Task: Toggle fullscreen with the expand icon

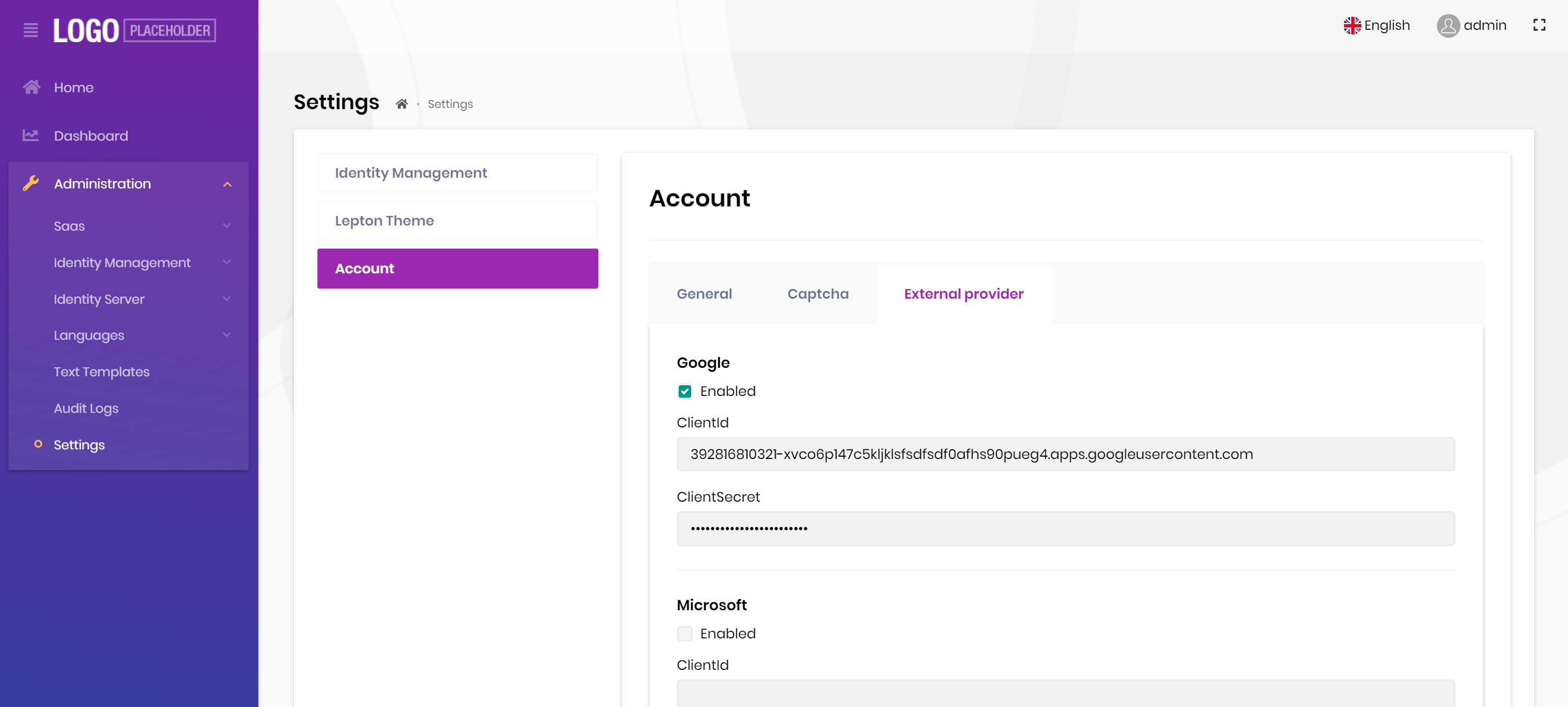Action: point(1540,25)
